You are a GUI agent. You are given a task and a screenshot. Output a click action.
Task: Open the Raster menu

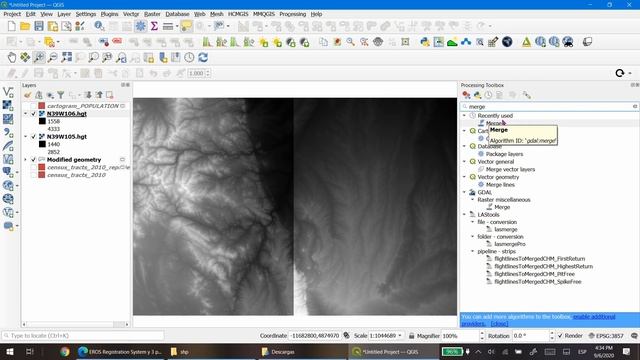pos(152,14)
